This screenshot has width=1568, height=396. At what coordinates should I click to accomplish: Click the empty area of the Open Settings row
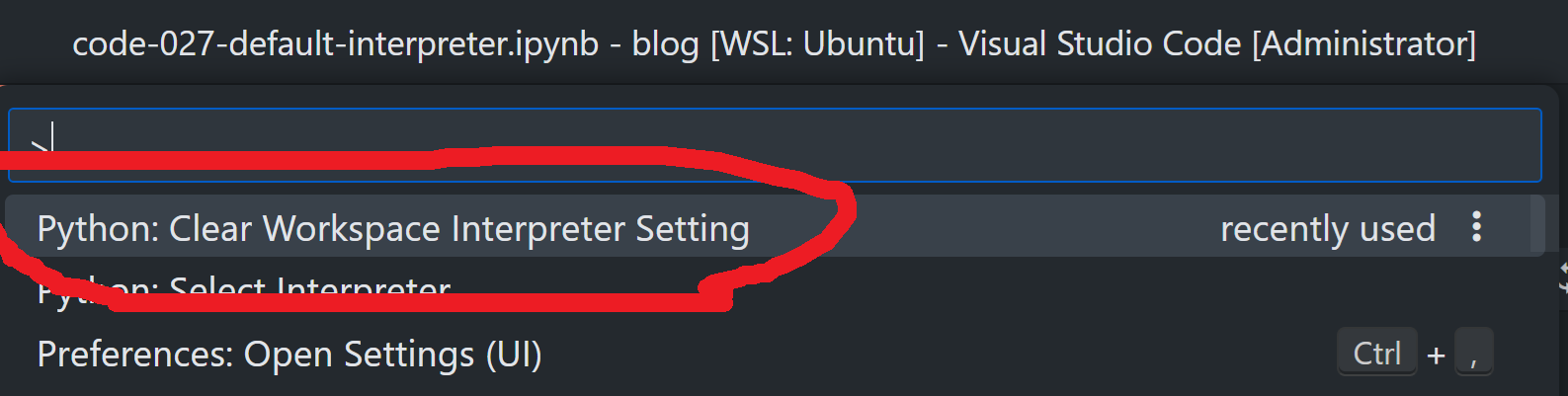point(939,355)
